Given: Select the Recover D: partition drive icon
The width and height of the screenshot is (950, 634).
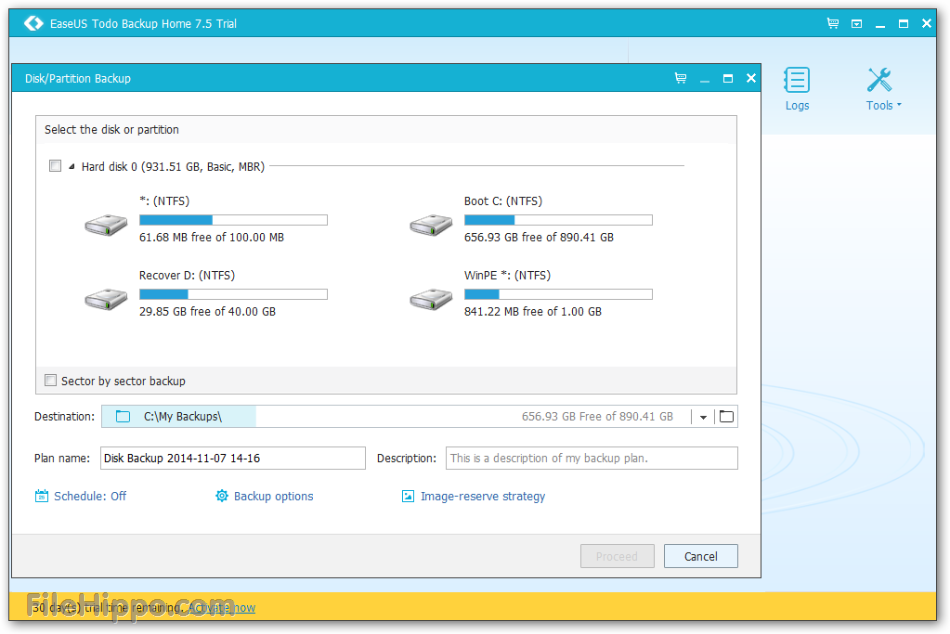Looking at the screenshot, I should [106, 299].
